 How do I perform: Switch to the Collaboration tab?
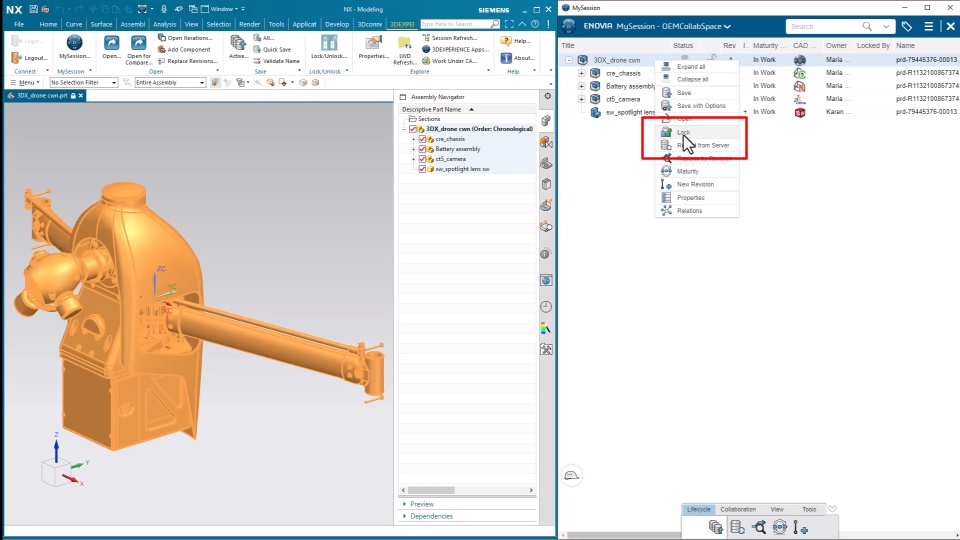tap(738, 509)
